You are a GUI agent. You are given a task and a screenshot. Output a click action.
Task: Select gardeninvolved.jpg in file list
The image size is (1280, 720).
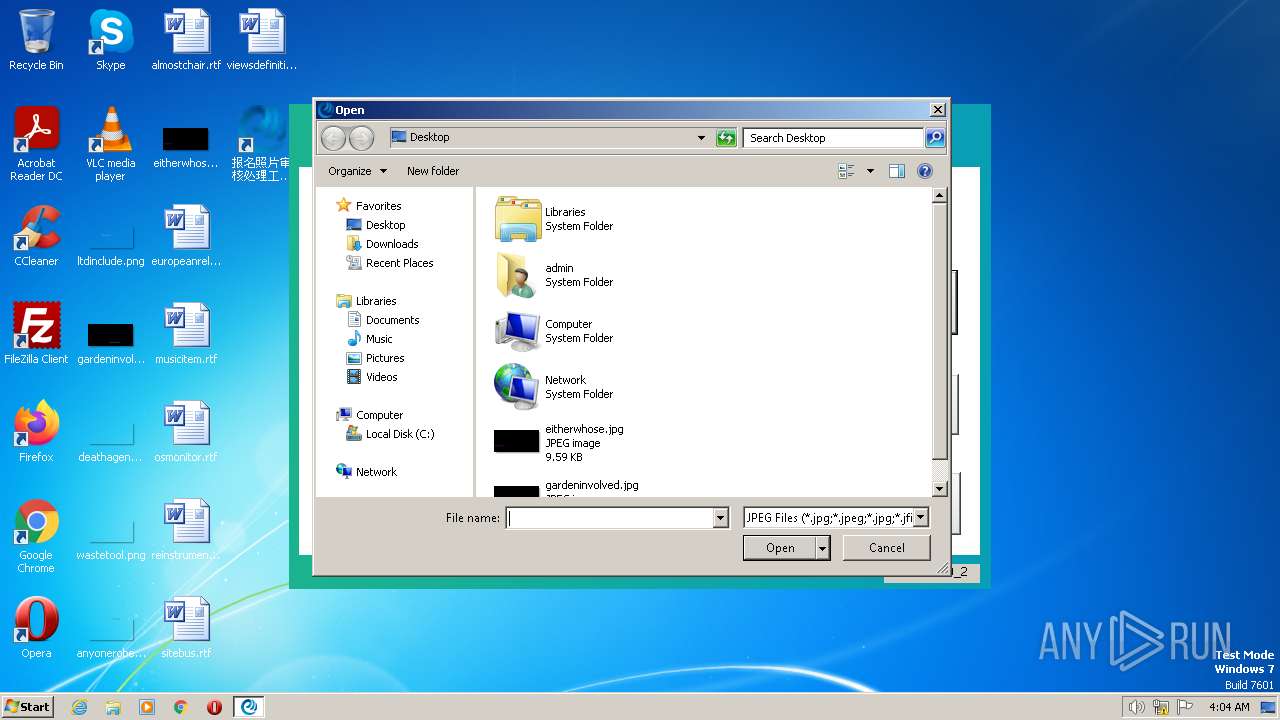(567, 487)
